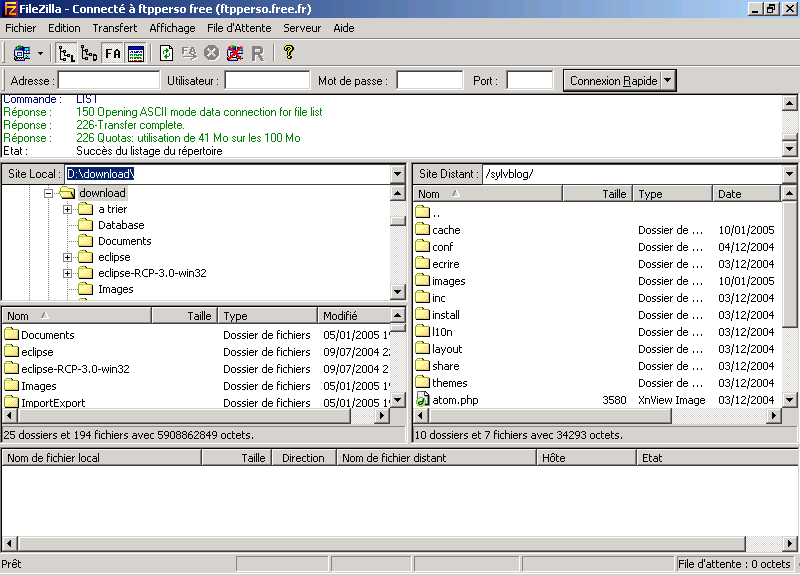Image resolution: width=800 pixels, height=576 pixels.
Task: Toggle the local directory tree view button
Action: coord(67,53)
